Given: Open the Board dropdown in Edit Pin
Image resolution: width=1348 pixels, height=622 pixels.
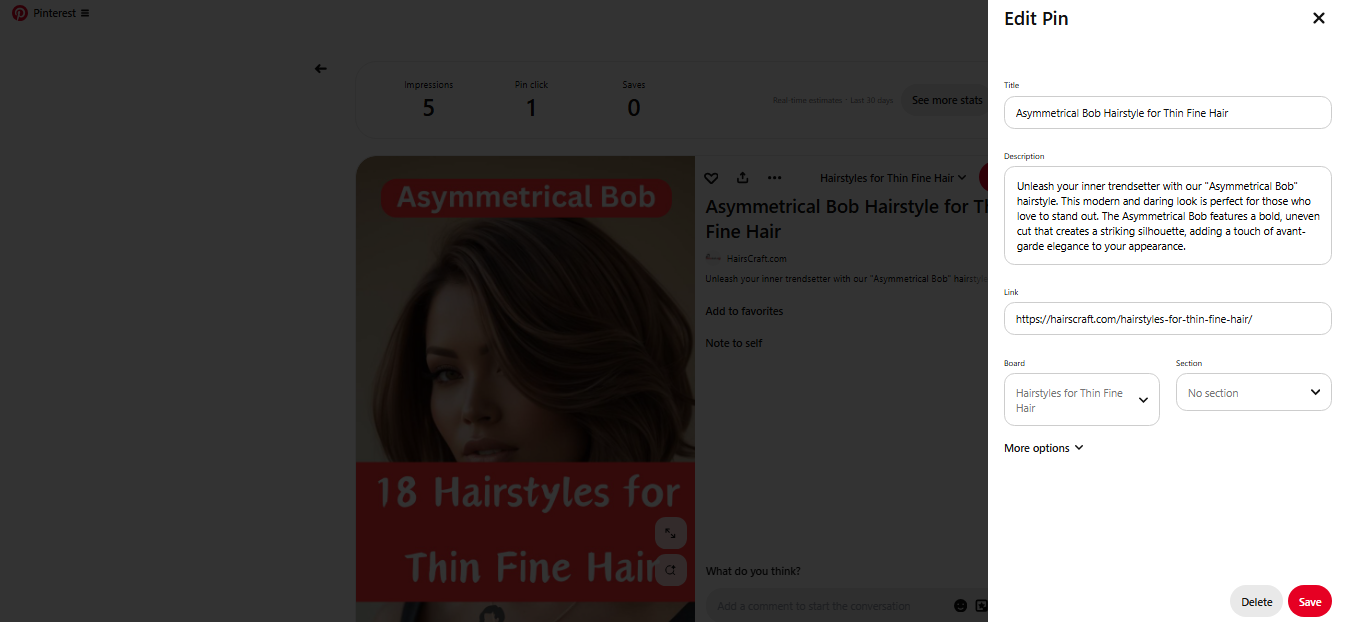Looking at the screenshot, I should [x=1082, y=400].
